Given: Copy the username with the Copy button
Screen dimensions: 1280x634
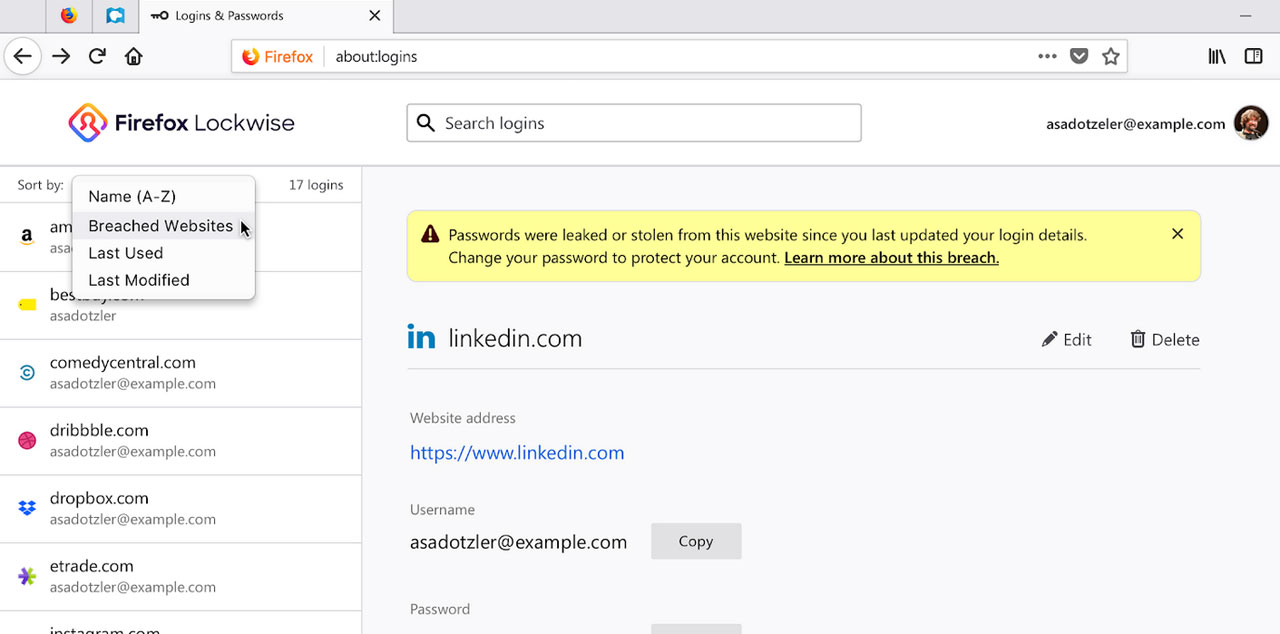Looking at the screenshot, I should 696,541.
